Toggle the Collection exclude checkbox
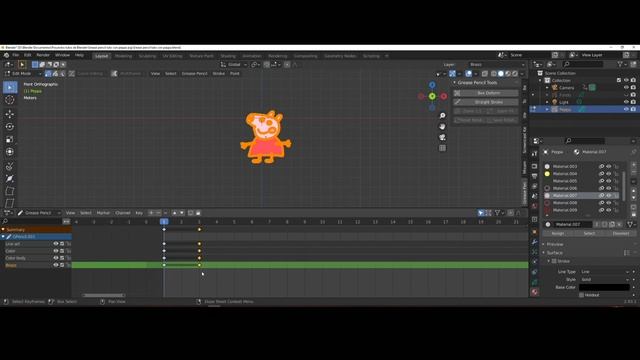Screen dimensions: 640x360 pos(619,80)
